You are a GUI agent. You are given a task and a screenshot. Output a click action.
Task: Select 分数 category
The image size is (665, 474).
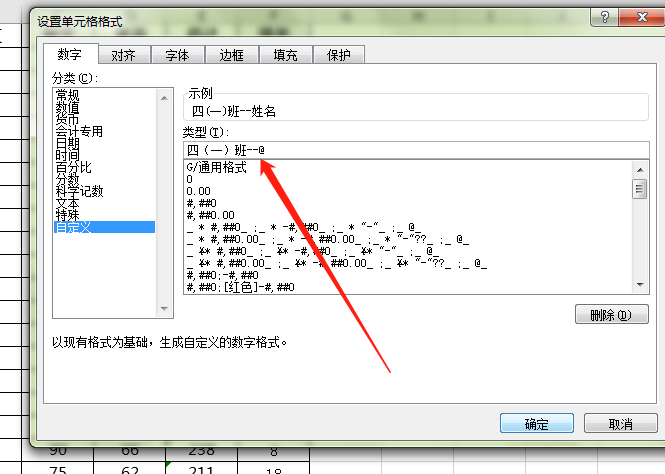(x=104, y=179)
